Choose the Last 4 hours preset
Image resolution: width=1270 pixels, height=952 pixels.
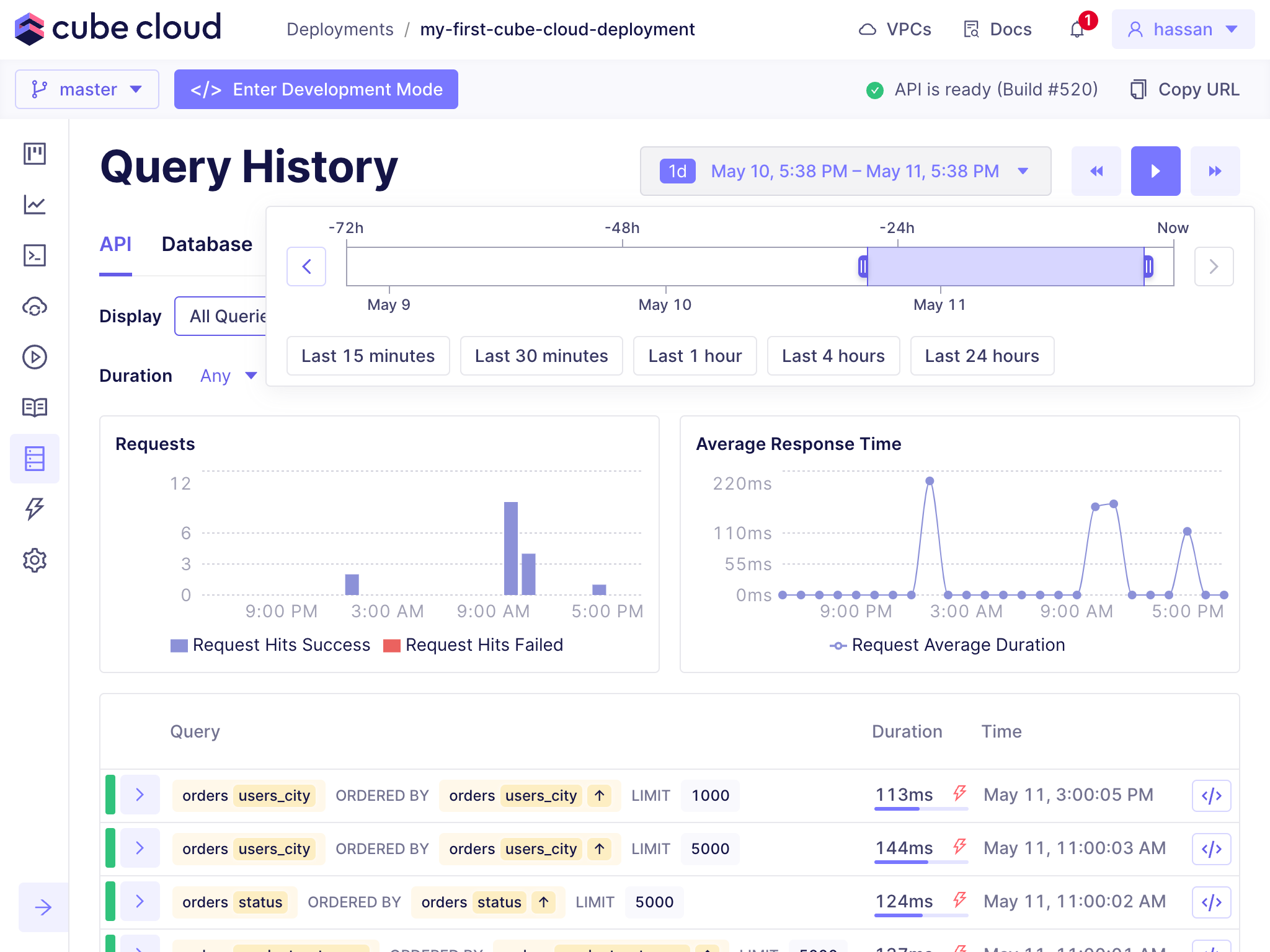pyautogui.click(x=833, y=356)
